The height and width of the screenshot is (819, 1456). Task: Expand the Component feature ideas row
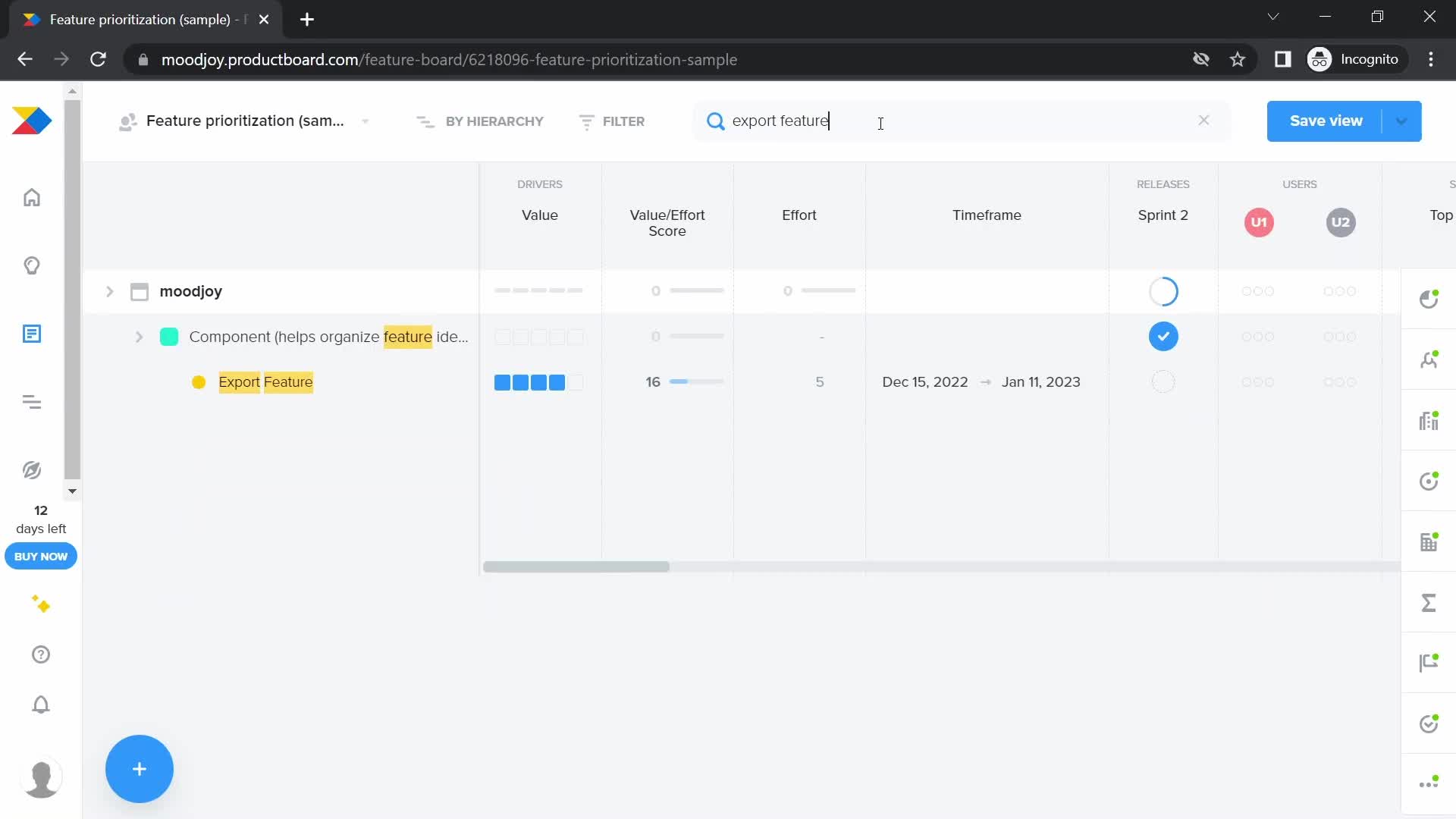coord(139,336)
